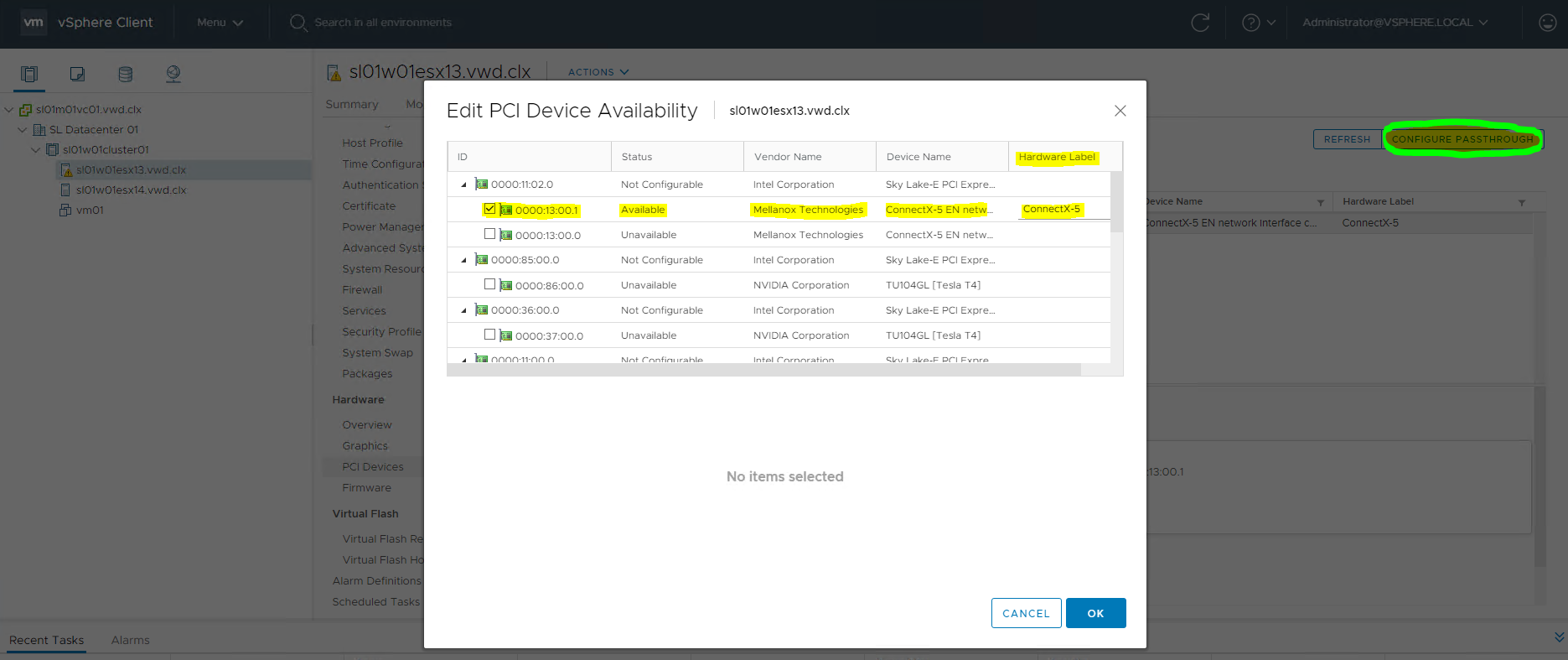Click the feedback smiley icon
This screenshot has width=1568, height=660.
pyautogui.click(x=1548, y=23)
